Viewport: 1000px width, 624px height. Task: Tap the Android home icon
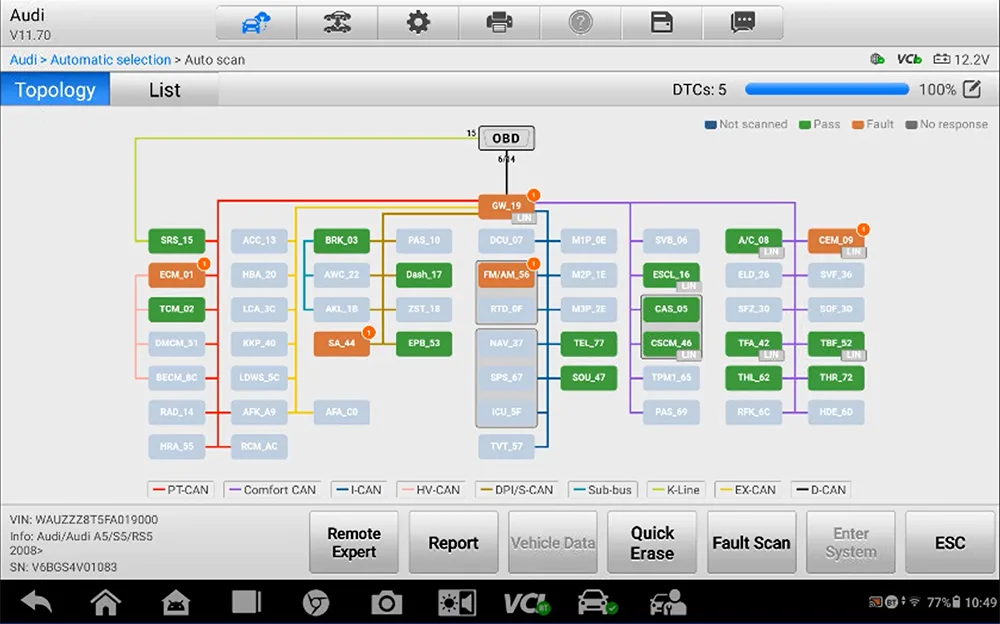click(105, 602)
